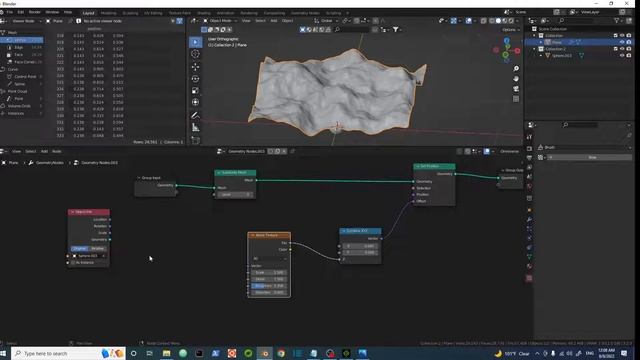Select the Scale tool in viewport toolbar

pos(196,90)
